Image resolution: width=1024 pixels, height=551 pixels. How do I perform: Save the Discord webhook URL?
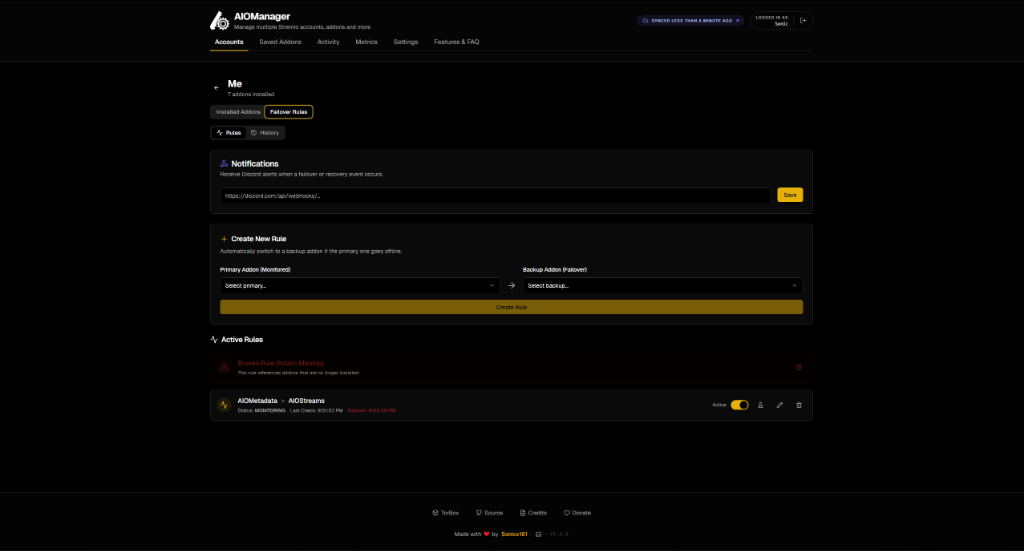[x=790, y=195]
